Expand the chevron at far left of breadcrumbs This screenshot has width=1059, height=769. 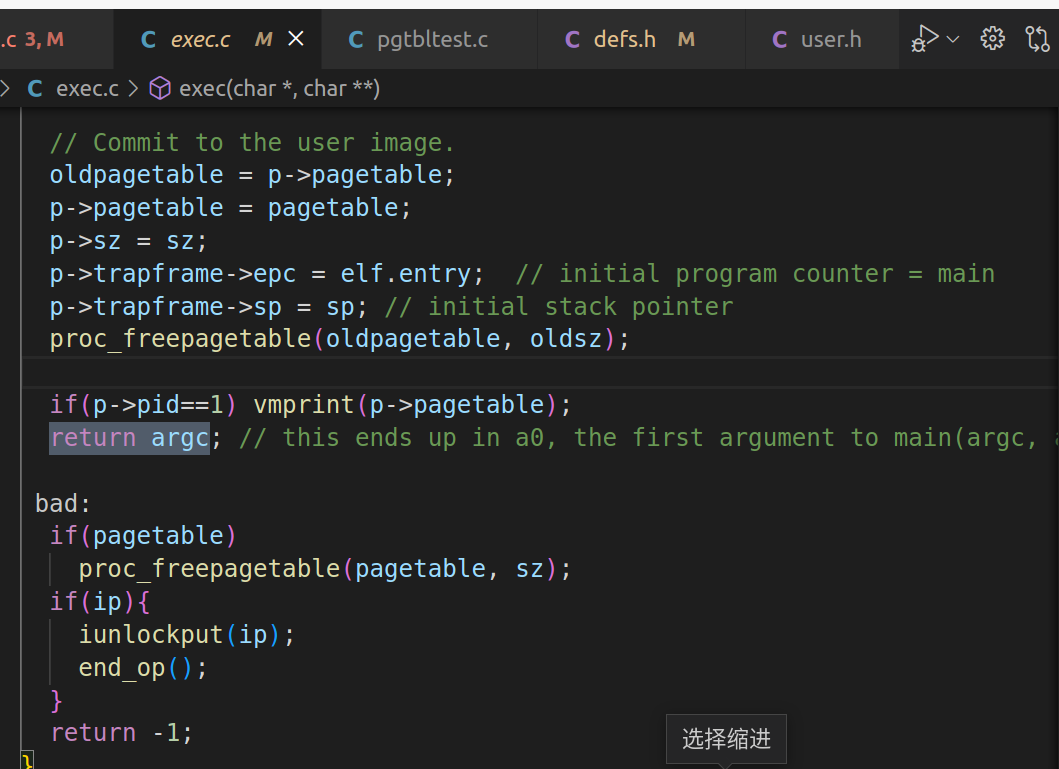(7, 88)
